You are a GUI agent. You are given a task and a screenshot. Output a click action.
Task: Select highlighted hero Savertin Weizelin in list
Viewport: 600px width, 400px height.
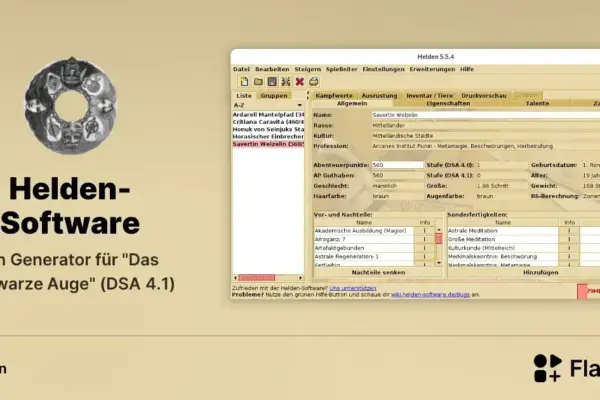tap(268, 144)
